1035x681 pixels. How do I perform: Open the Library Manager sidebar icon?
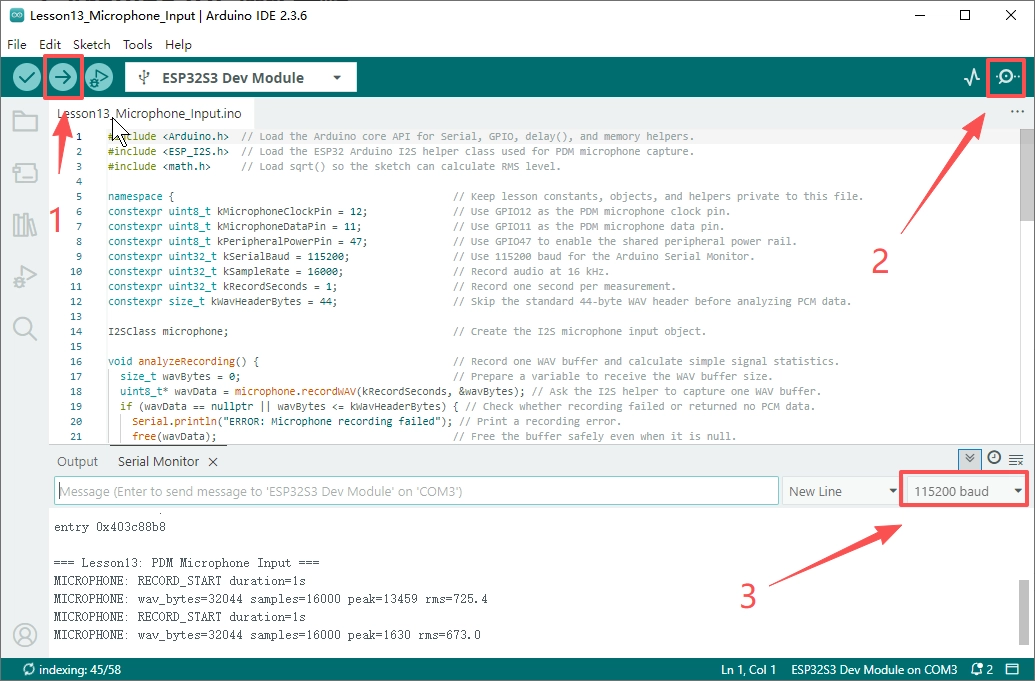point(25,224)
